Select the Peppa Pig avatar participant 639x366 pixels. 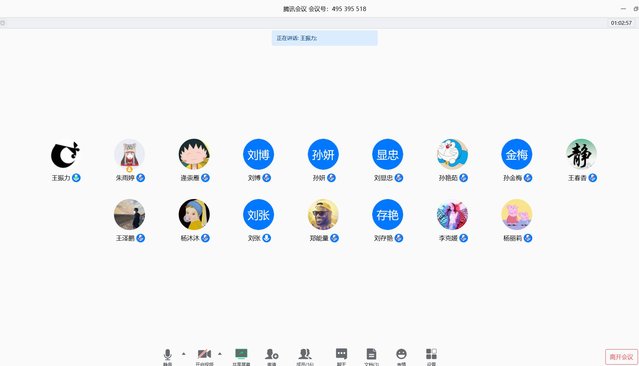click(517, 214)
